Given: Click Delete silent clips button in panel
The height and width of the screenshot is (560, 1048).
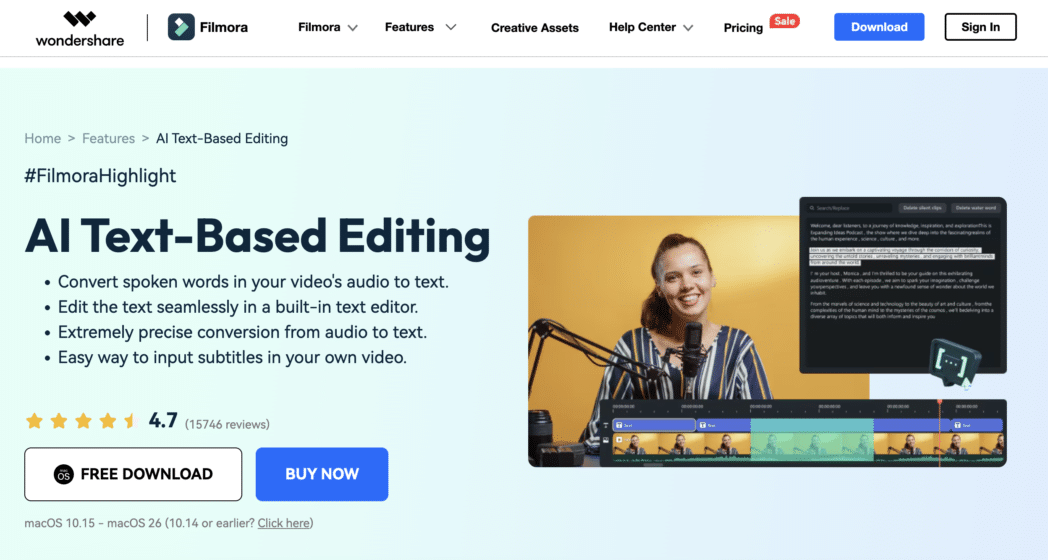Looking at the screenshot, I should (x=922, y=208).
